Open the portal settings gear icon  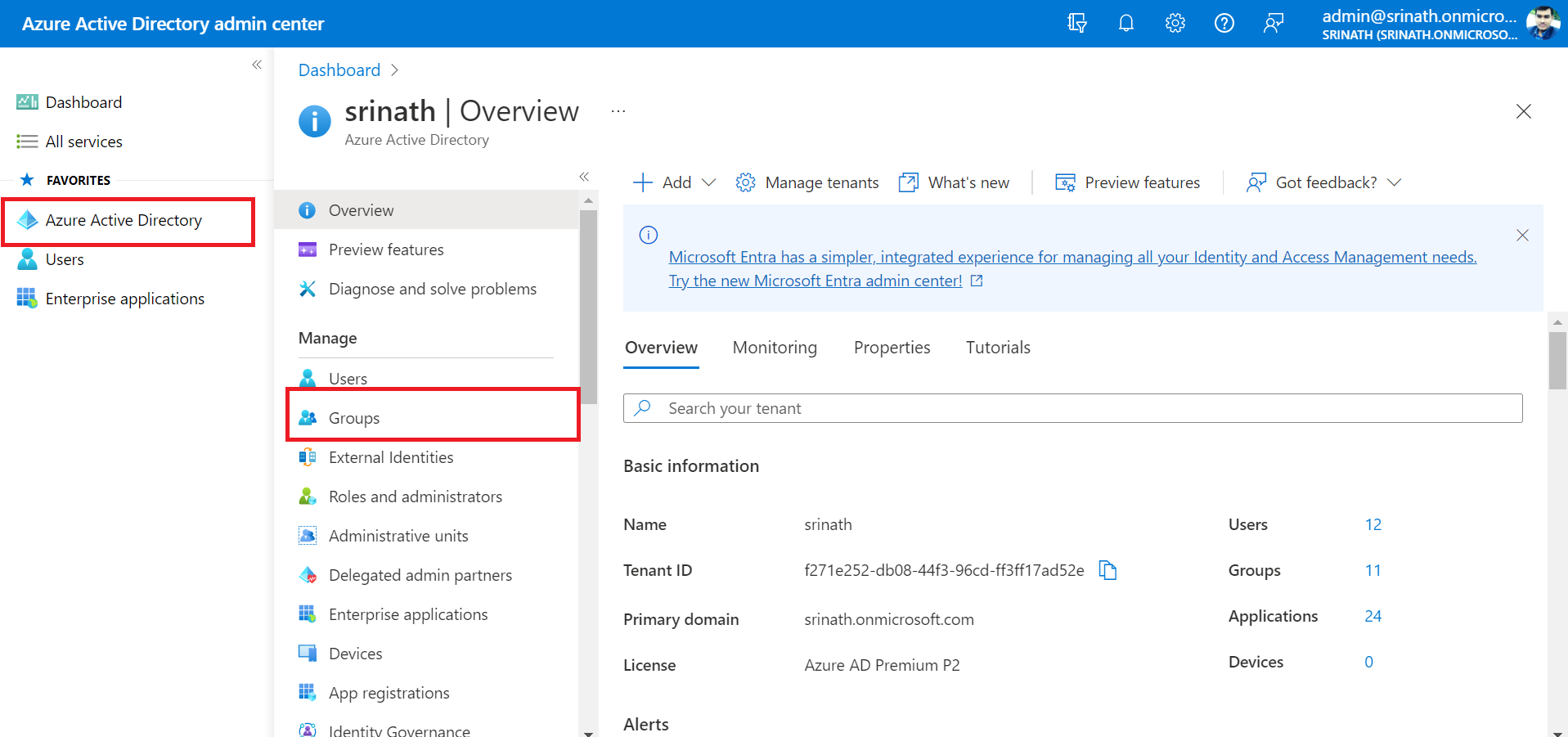click(x=1175, y=24)
